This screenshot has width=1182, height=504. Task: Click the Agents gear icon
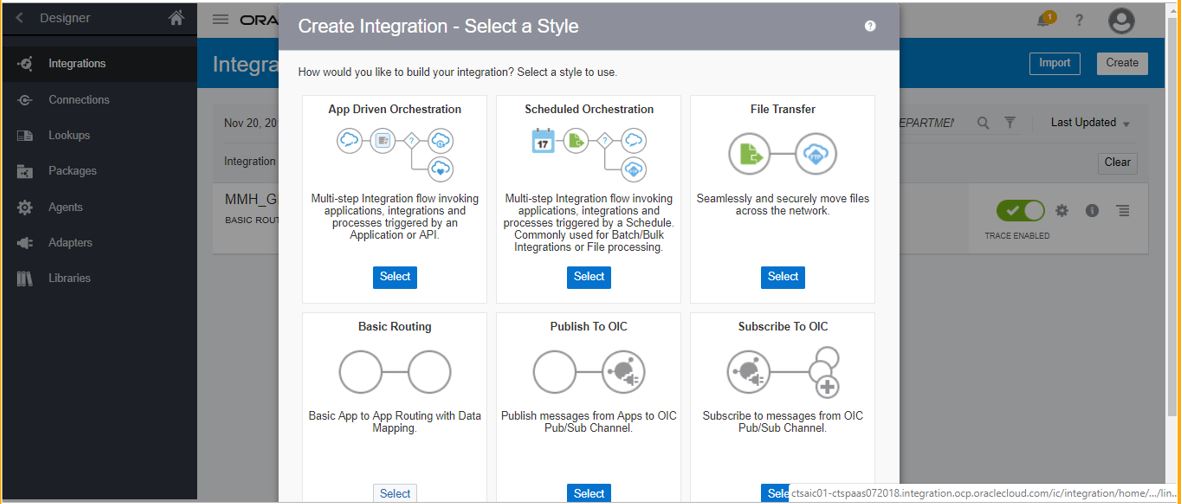pos(25,207)
